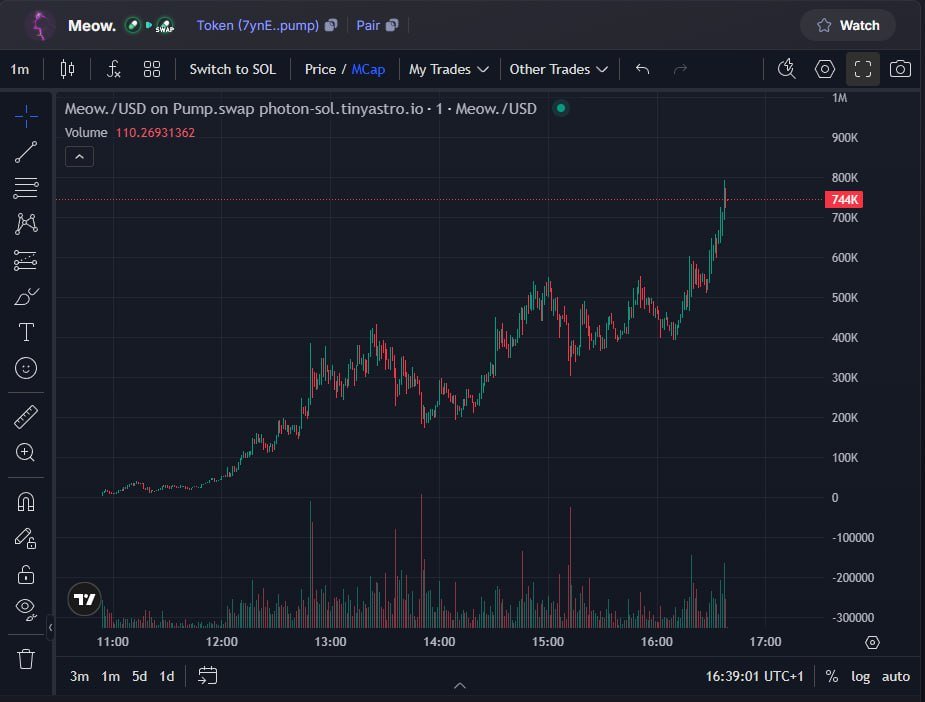Open the indicators fx menu

[x=113, y=69]
